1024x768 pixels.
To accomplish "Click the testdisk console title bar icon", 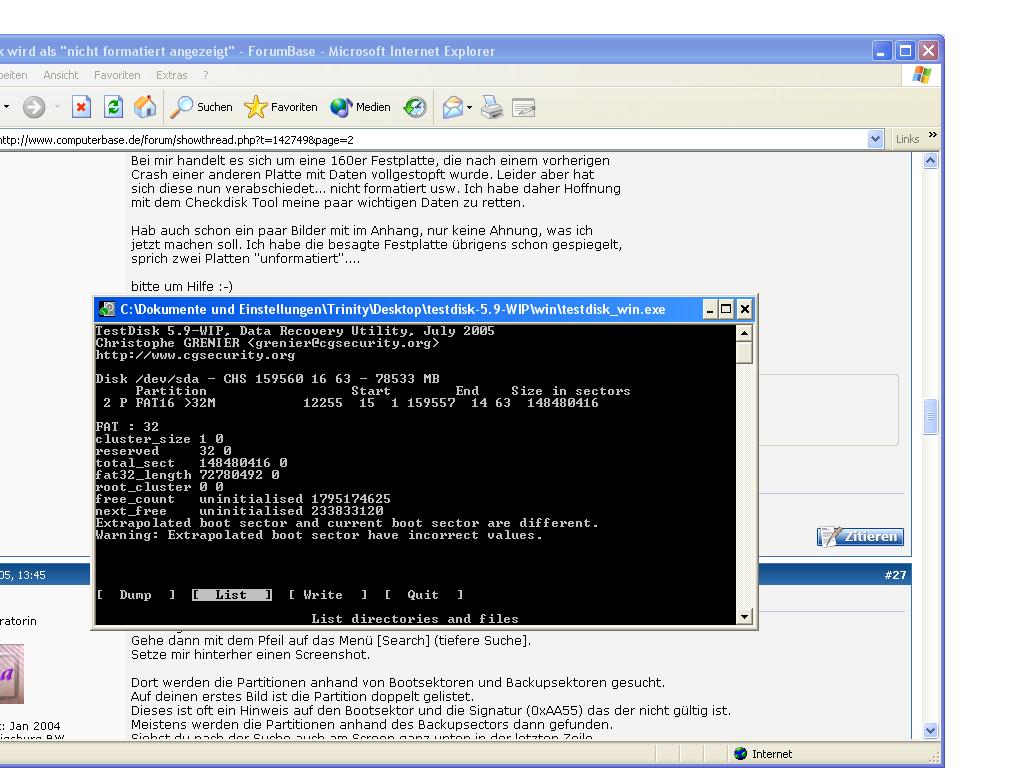I will (107, 309).
